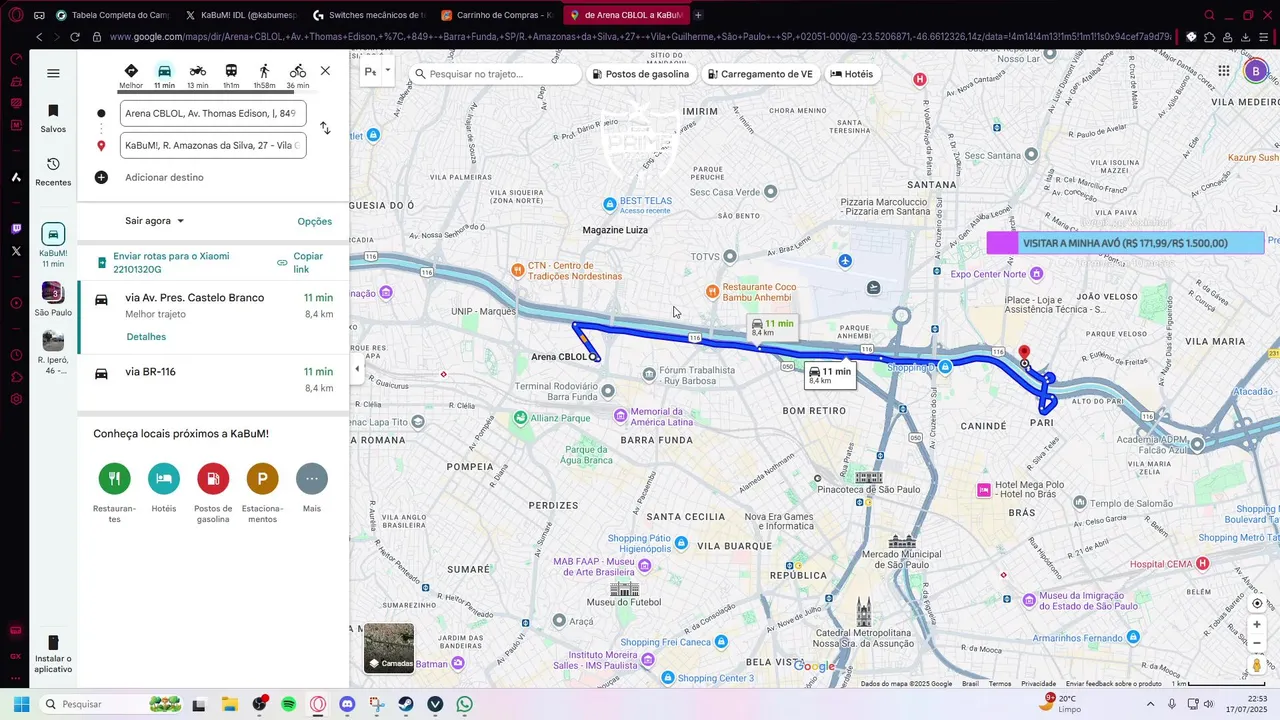Open Recentes recent places
Image resolution: width=1280 pixels, height=720 pixels.
(x=53, y=171)
